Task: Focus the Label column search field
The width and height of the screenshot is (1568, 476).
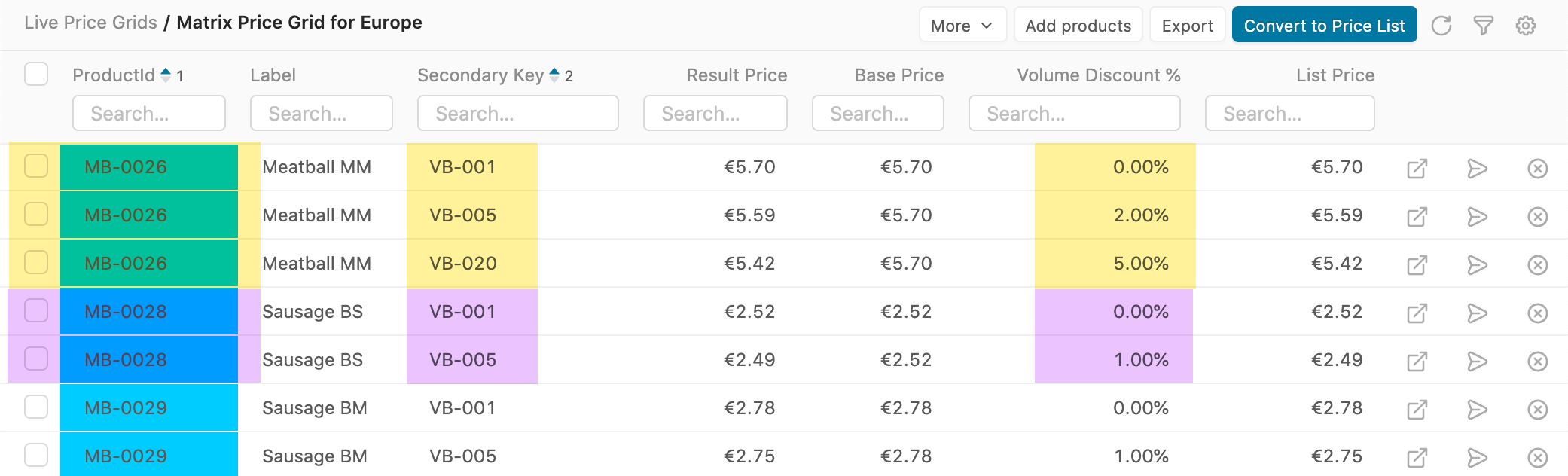Action: click(322, 114)
